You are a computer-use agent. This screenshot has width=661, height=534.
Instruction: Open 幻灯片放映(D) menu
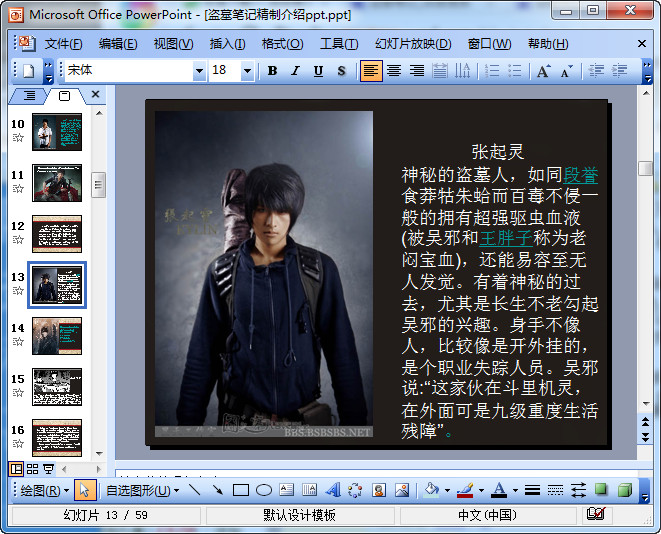coord(413,43)
